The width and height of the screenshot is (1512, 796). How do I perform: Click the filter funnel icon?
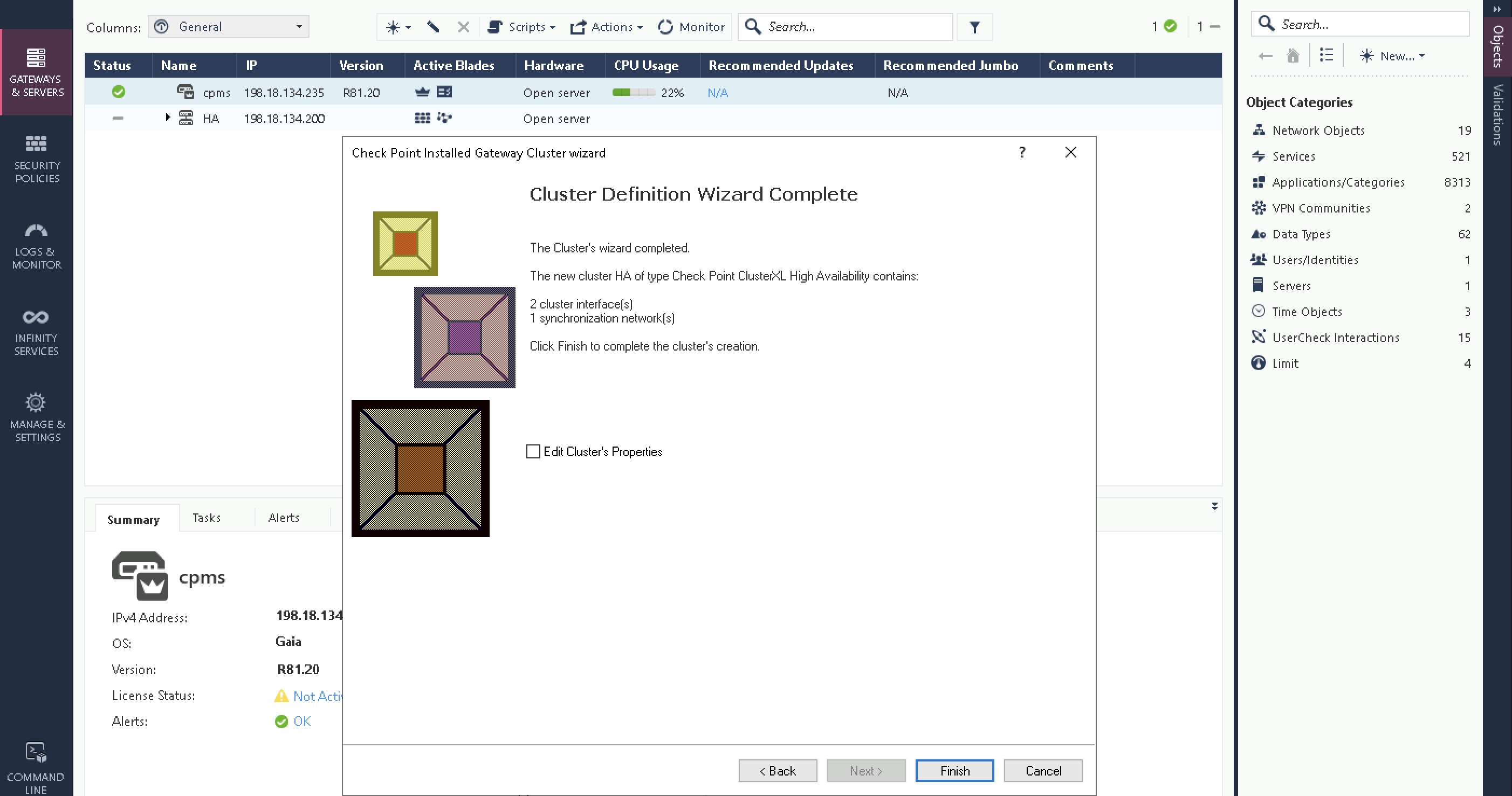click(x=974, y=27)
